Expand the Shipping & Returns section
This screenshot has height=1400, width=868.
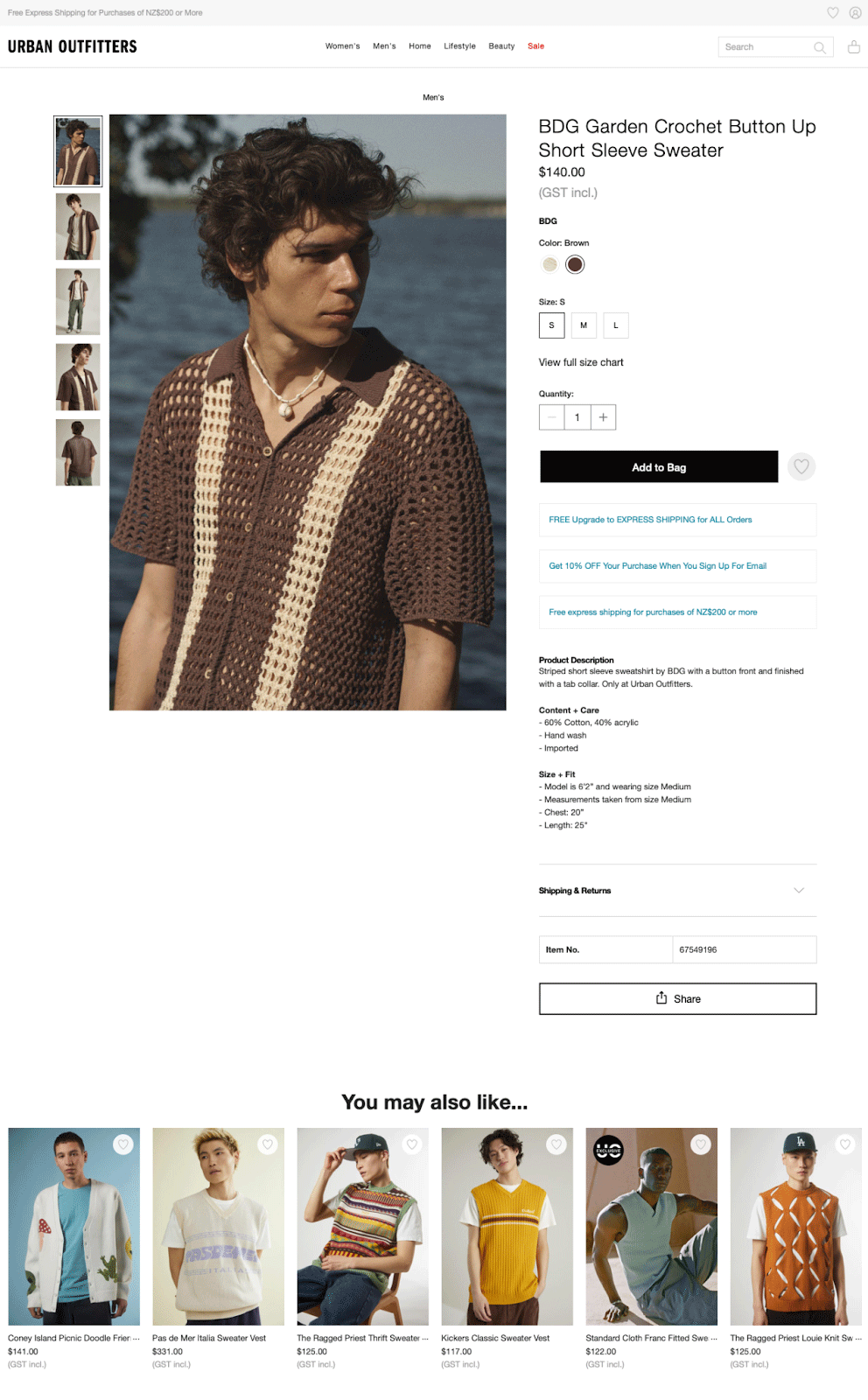(677, 891)
